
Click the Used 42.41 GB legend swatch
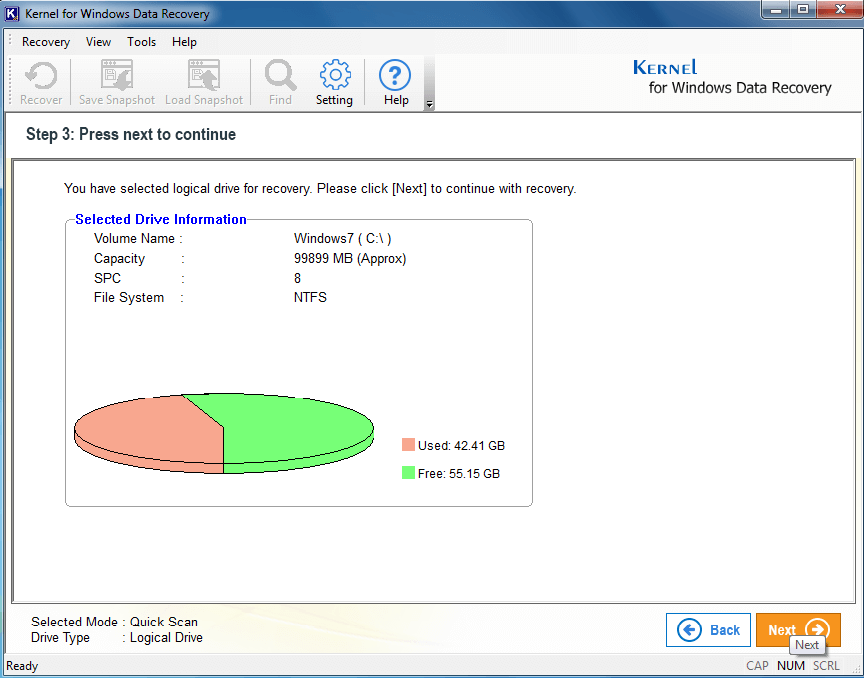(408, 445)
